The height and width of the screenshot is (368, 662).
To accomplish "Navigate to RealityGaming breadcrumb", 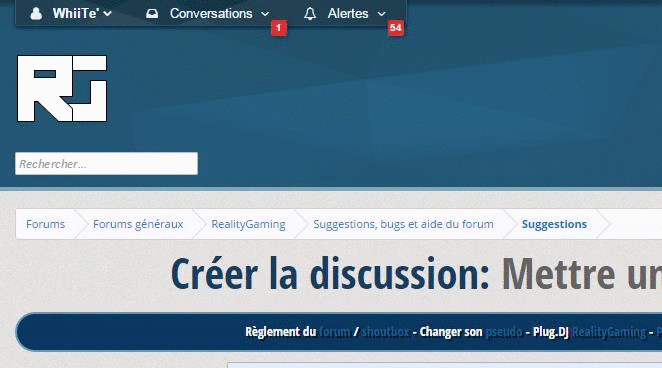I will pyautogui.click(x=248, y=224).
